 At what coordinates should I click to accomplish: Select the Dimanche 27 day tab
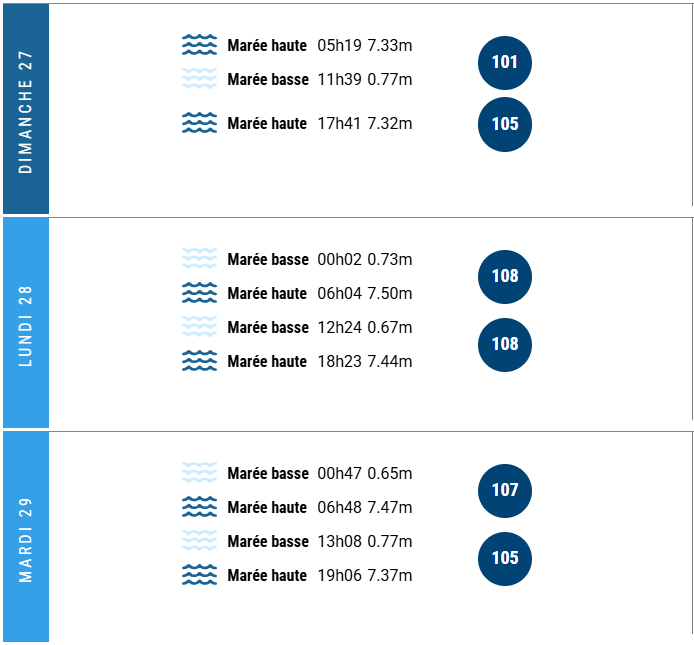(26, 109)
